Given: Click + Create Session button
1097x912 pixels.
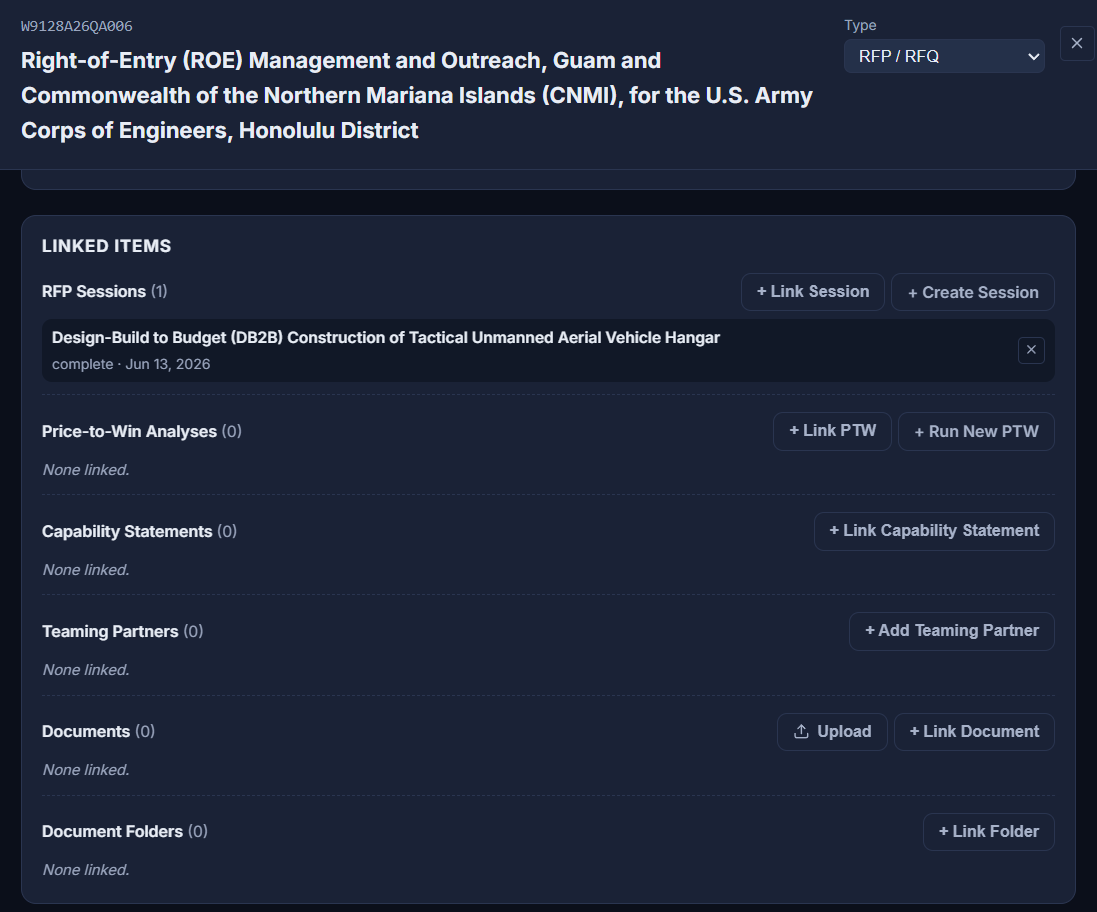Looking at the screenshot, I should (x=972, y=292).
